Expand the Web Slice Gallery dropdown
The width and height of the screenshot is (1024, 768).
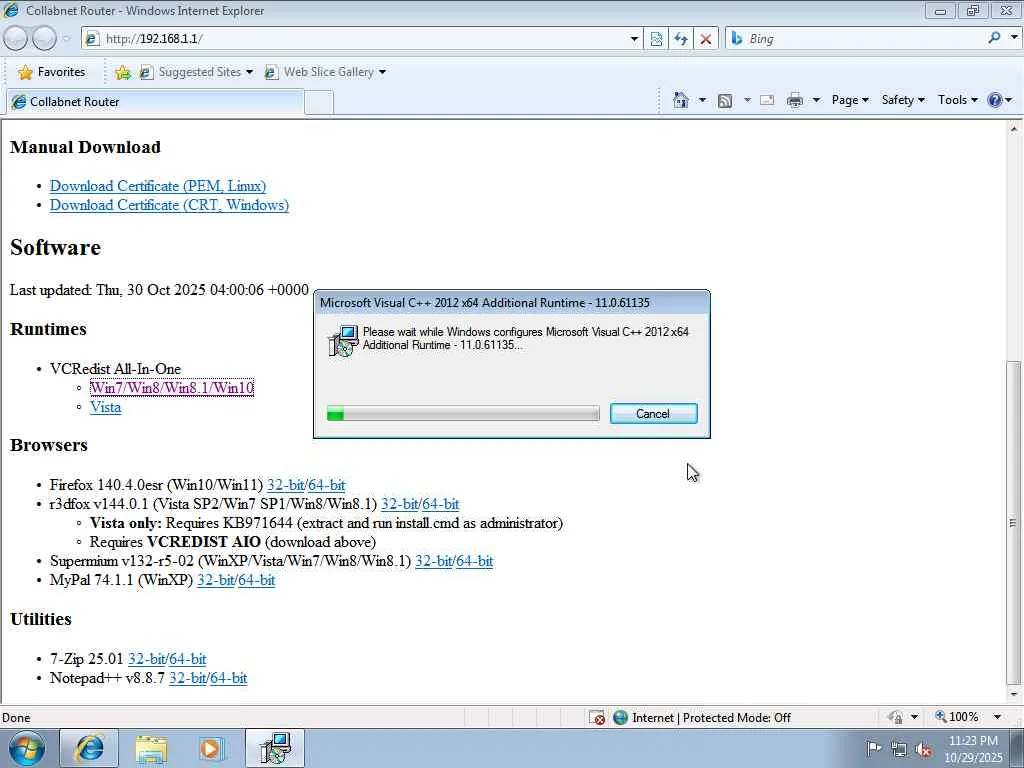click(382, 72)
